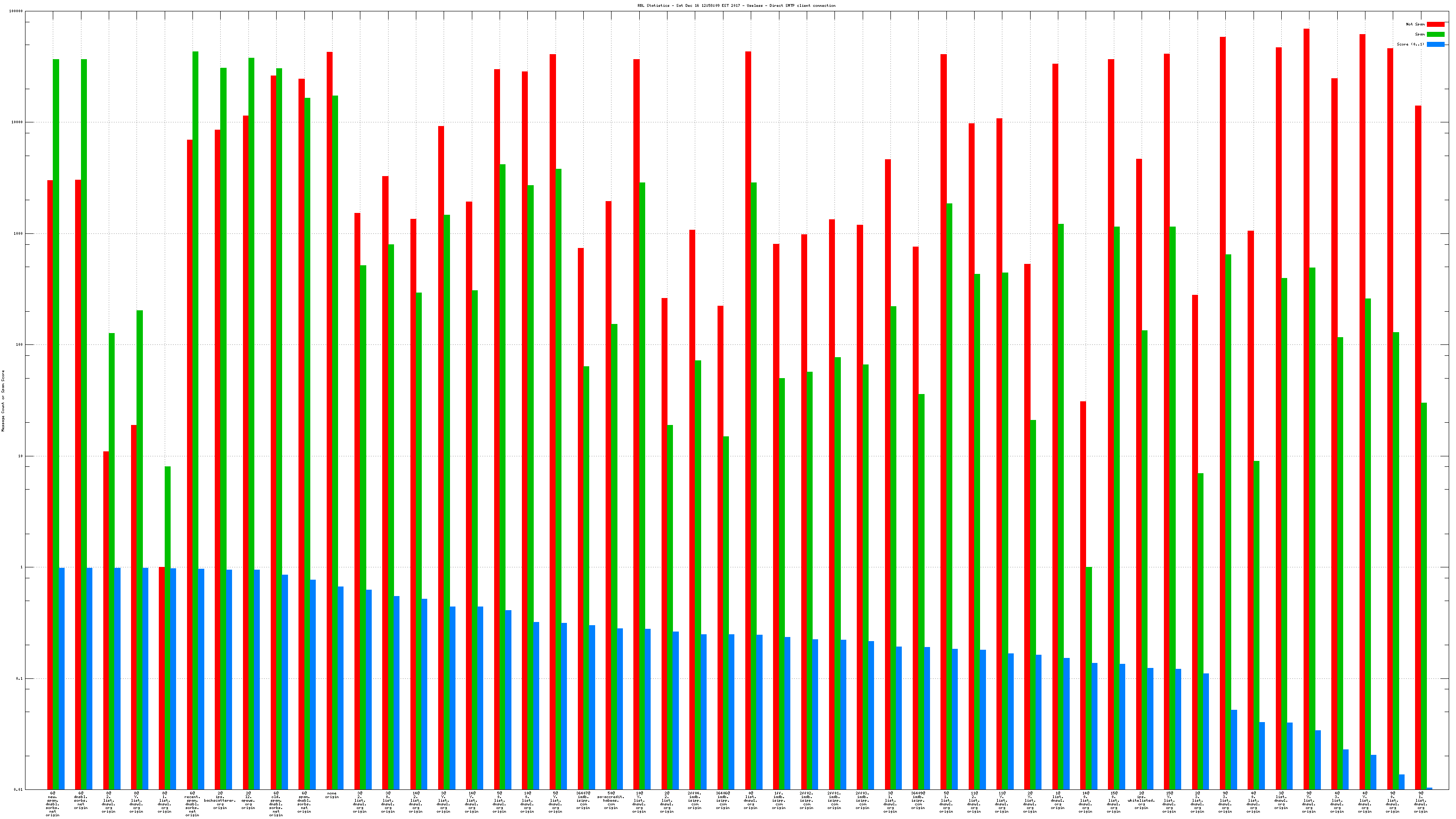Click the 'Message Count or Spam Score' axis label
The height and width of the screenshot is (819, 1456).
[3, 401]
